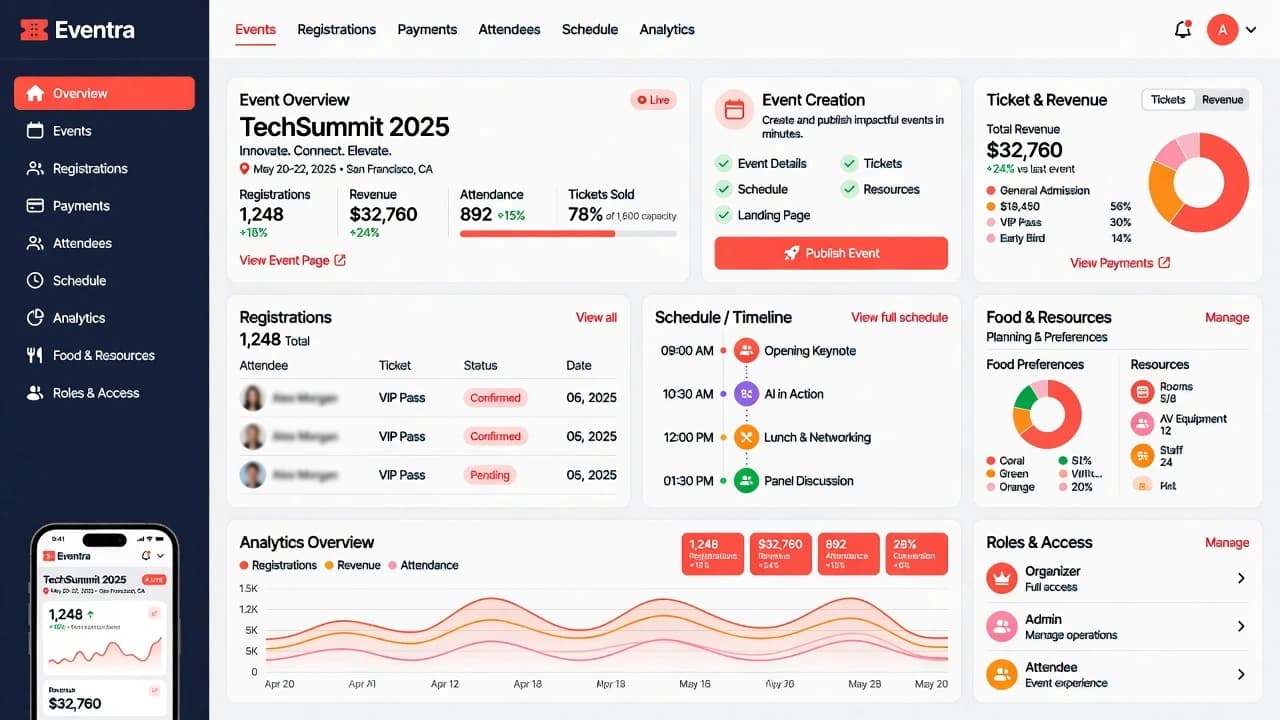Click the Staff resource icon

(1142, 456)
